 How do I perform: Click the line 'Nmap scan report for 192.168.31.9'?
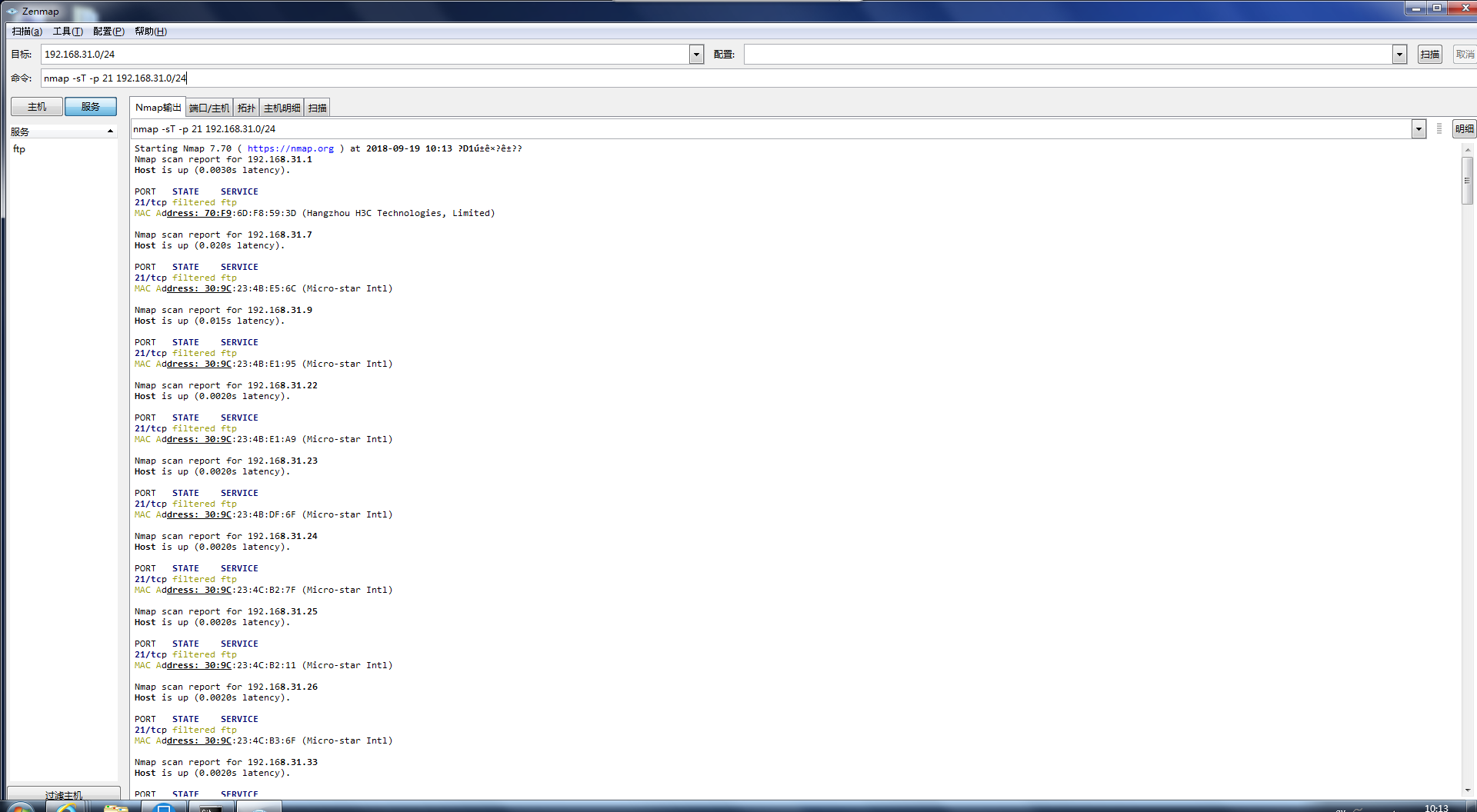point(223,311)
